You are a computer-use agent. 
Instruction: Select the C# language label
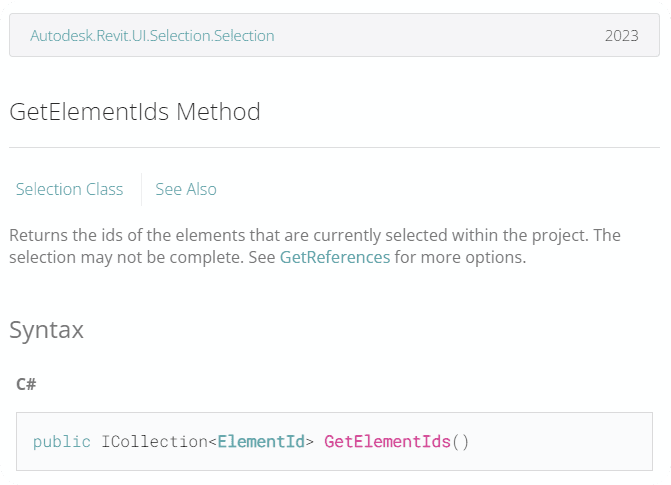pyautogui.click(x=27, y=384)
